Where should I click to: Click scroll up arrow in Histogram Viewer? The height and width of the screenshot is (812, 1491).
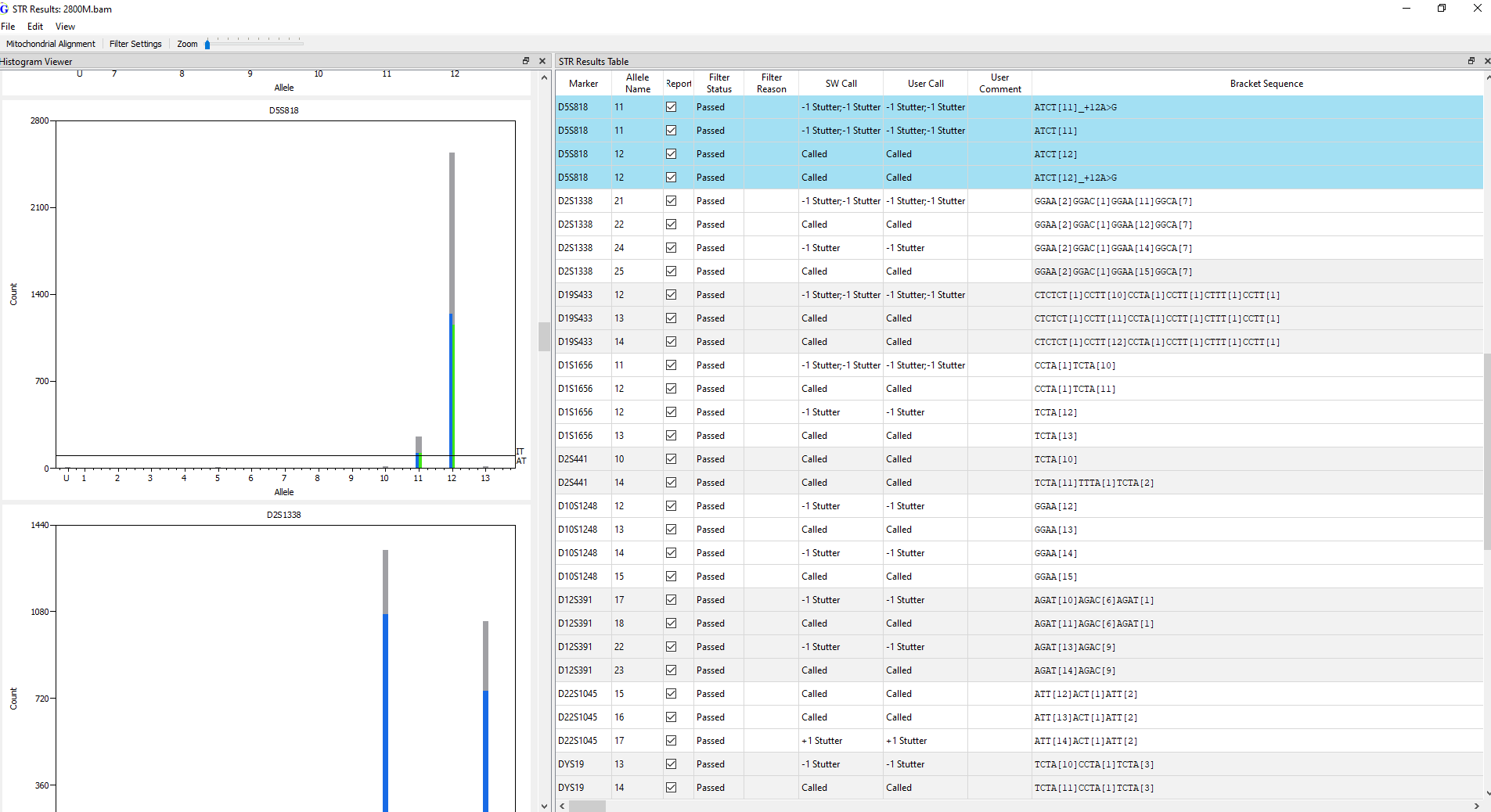tap(544, 77)
